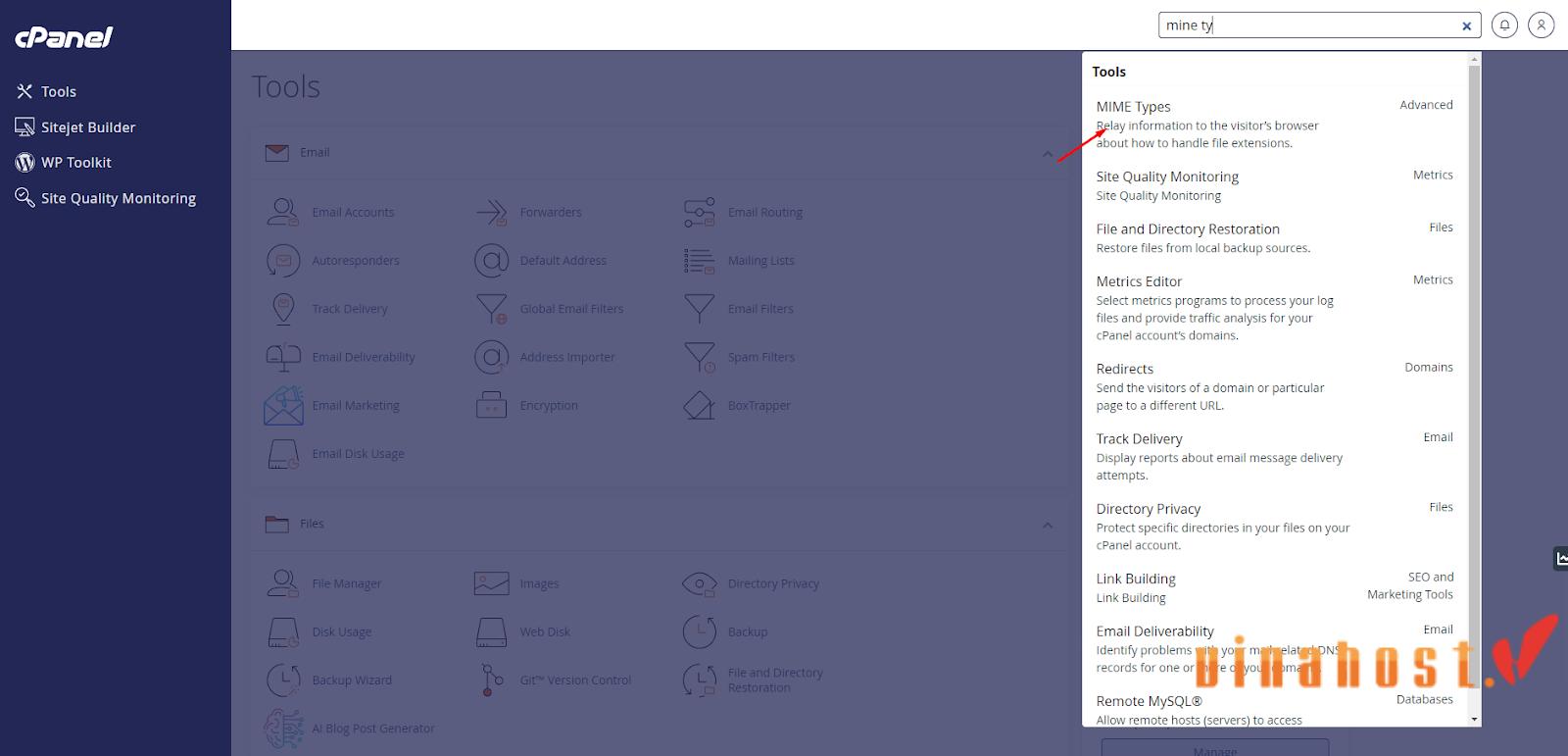Open the Email Marketing icon
This screenshot has width=1568, height=756.
283,405
